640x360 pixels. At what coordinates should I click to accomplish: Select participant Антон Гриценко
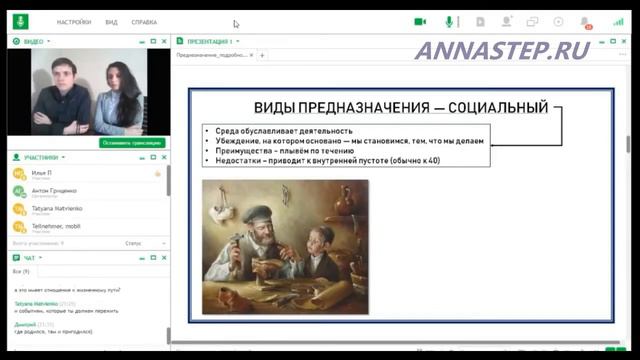click(87, 192)
